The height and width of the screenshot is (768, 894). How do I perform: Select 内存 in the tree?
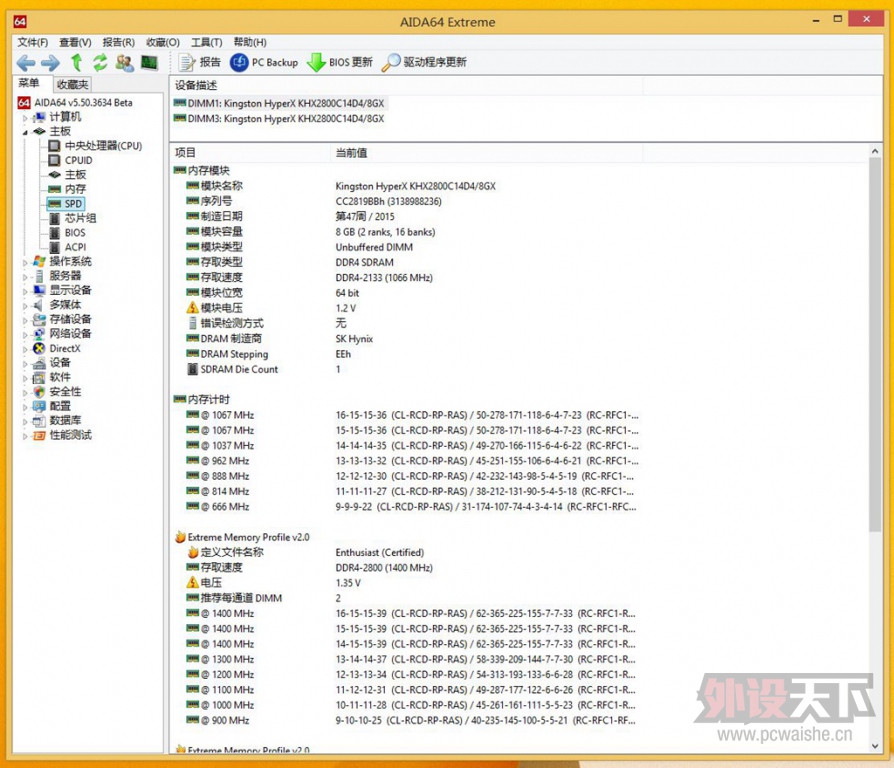[x=75, y=189]
